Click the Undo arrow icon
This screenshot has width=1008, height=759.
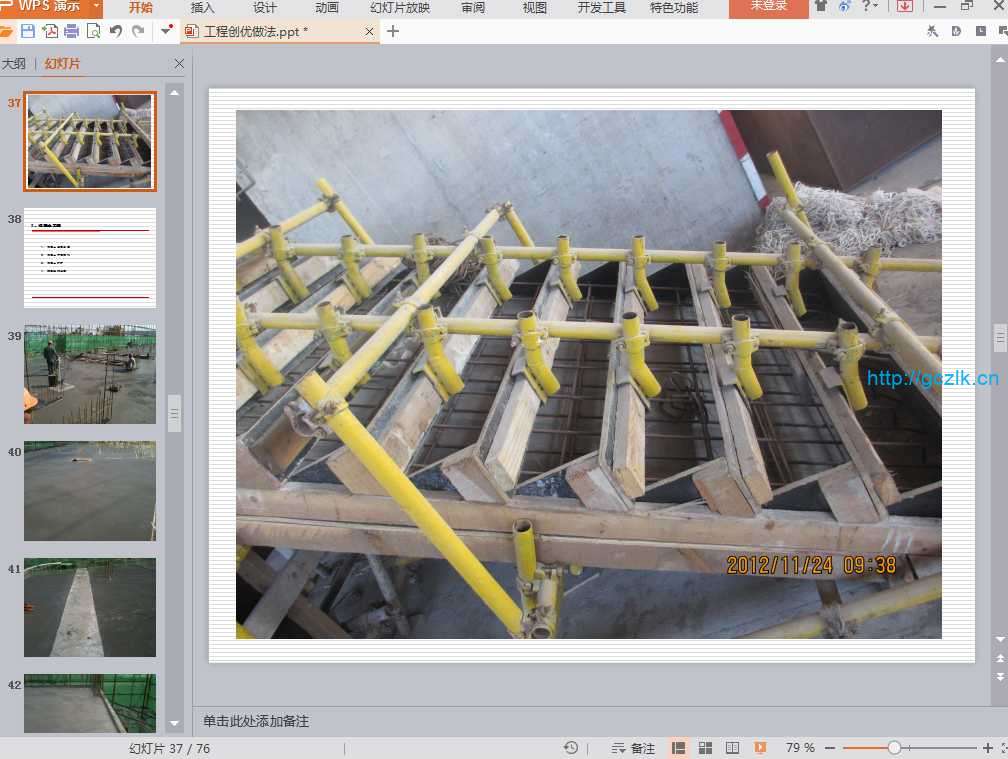(115, 31)
